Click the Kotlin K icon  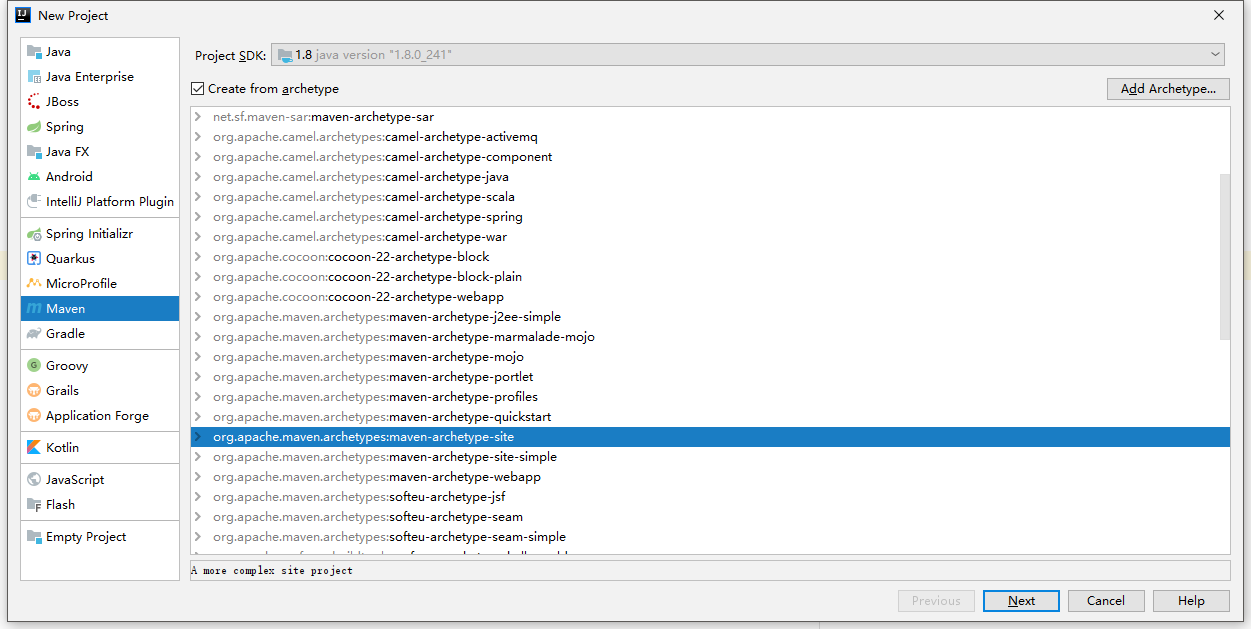pos(34,448)
